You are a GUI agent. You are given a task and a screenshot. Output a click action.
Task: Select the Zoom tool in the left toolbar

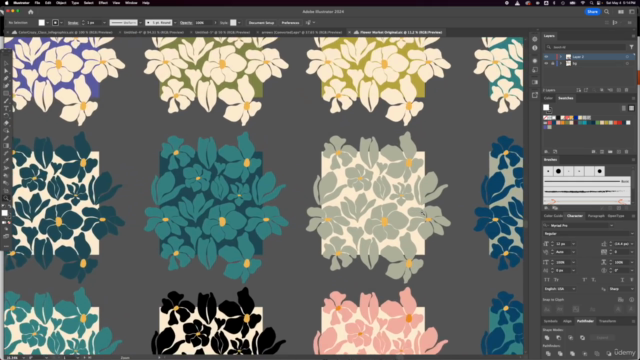(x=6, y=198)
